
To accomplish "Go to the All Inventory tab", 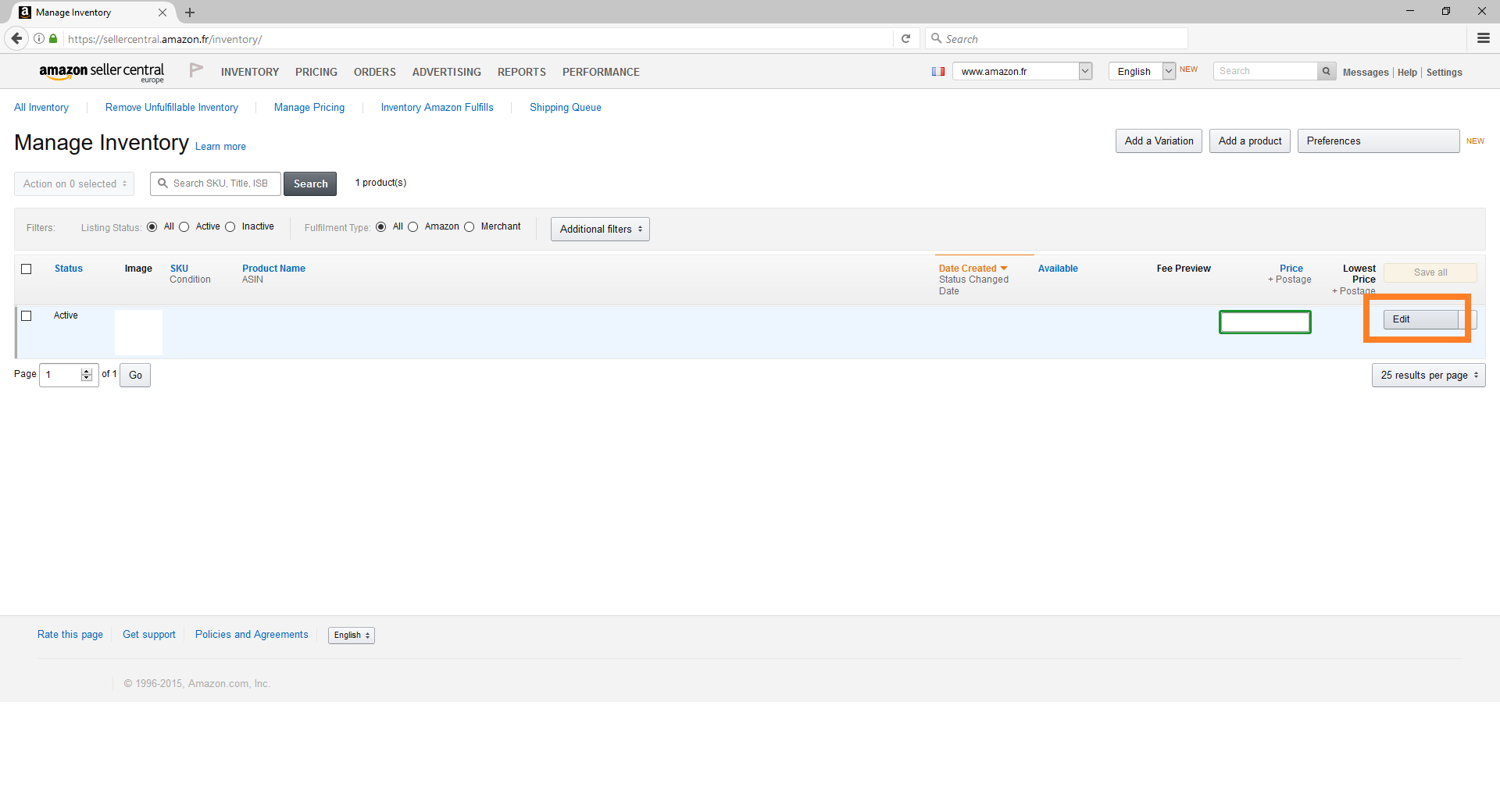I will [x=41, y=108].
